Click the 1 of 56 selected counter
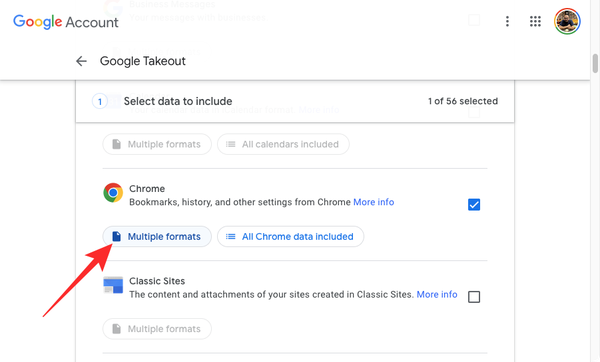600x362 pixels. 463,101
